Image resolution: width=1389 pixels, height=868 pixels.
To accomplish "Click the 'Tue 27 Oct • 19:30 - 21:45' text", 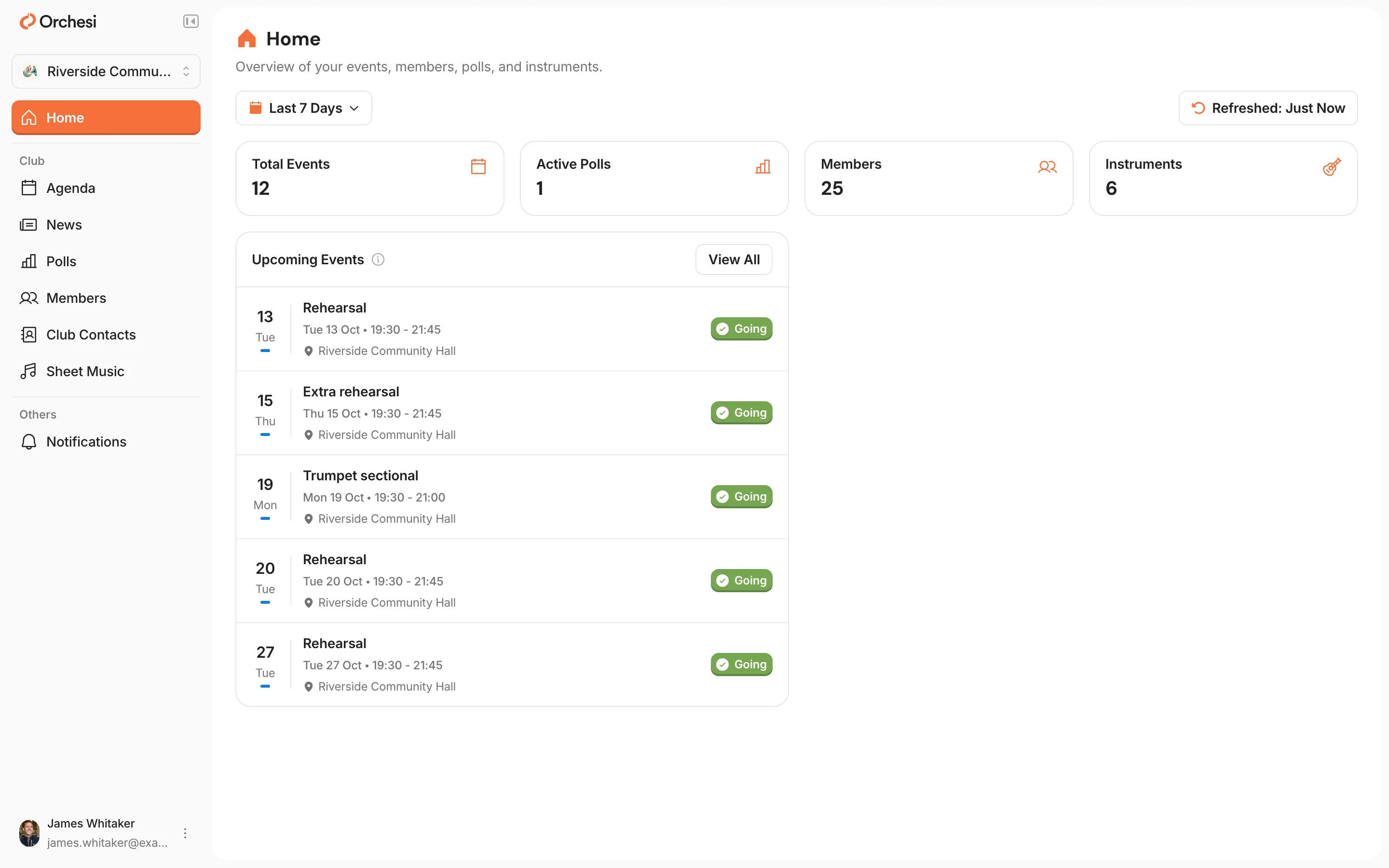I will tap(372, 665).
